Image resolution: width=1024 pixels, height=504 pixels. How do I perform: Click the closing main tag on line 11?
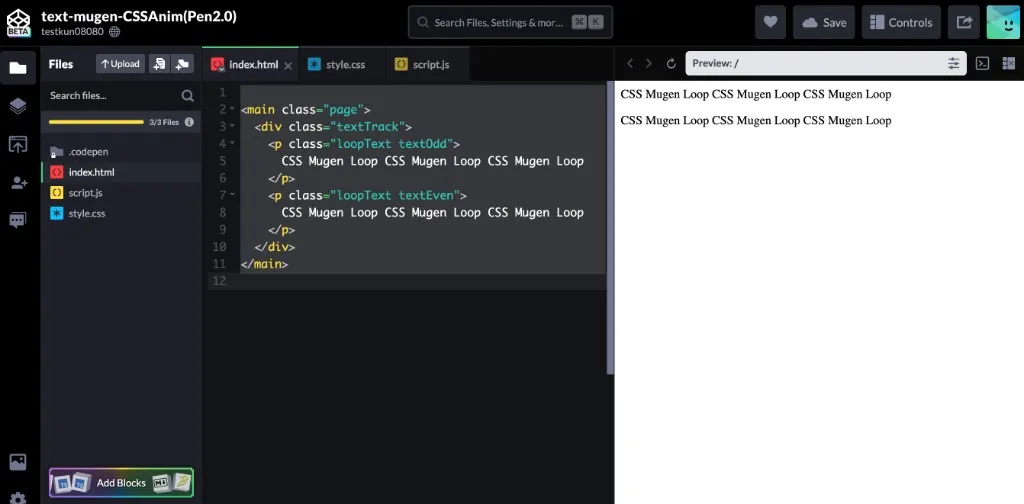[264, 264]
